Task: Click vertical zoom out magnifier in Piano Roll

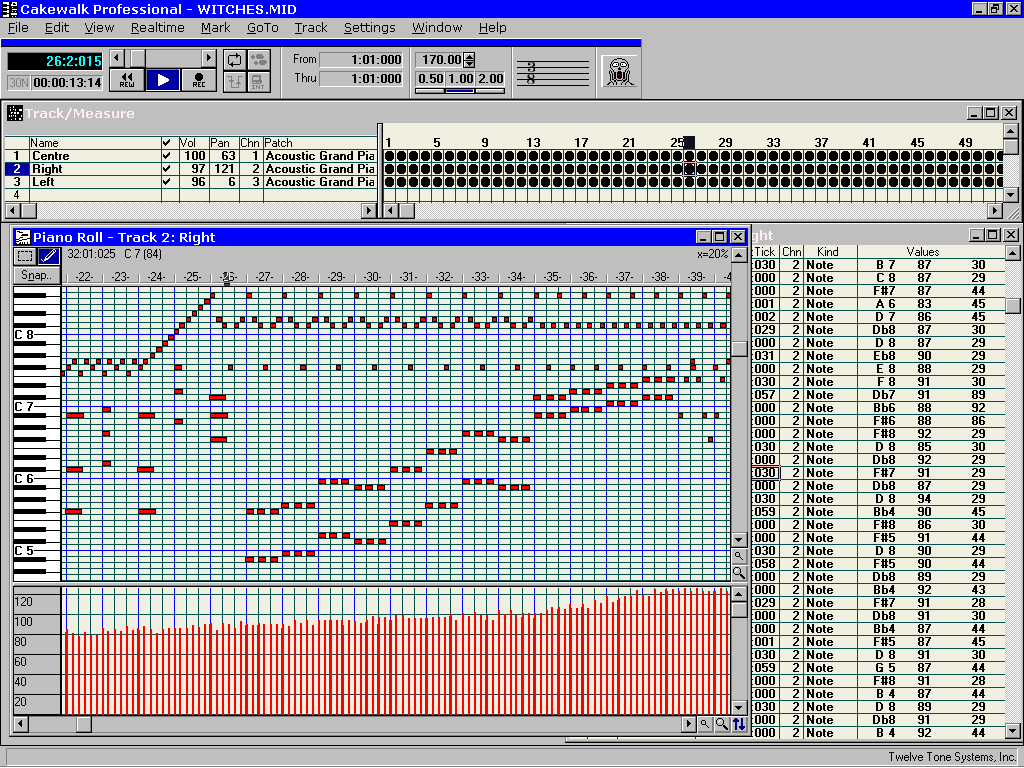Action: click(x=739, y=556)
